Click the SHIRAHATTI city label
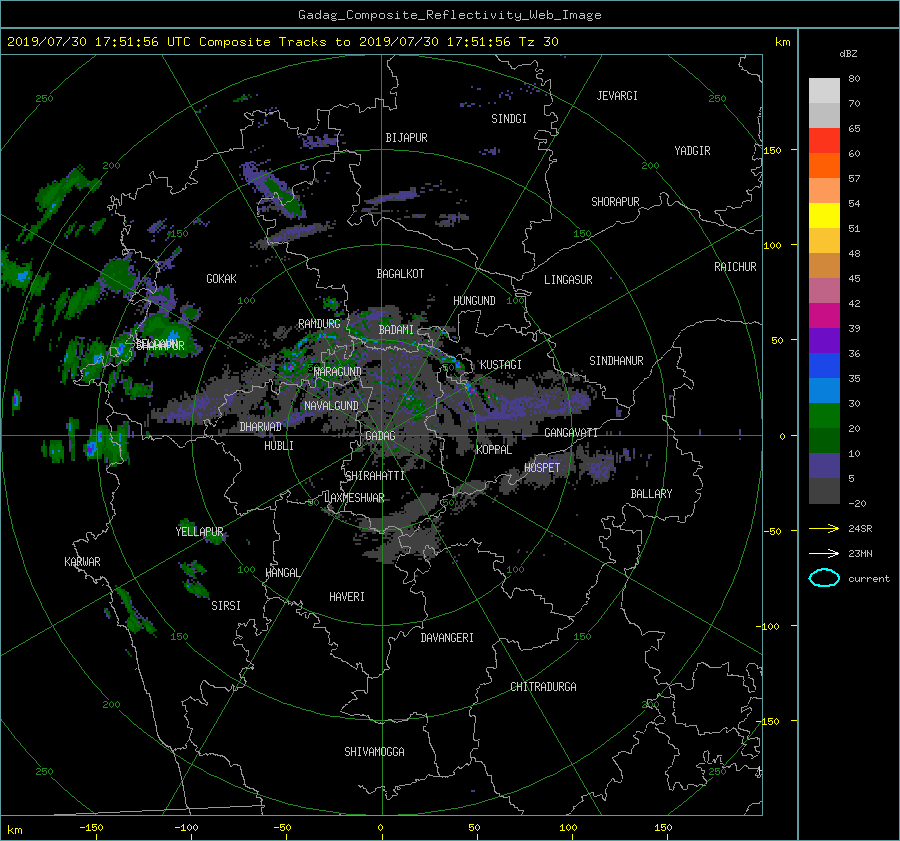This screenshot has height=841, width=900. [375, 476]
